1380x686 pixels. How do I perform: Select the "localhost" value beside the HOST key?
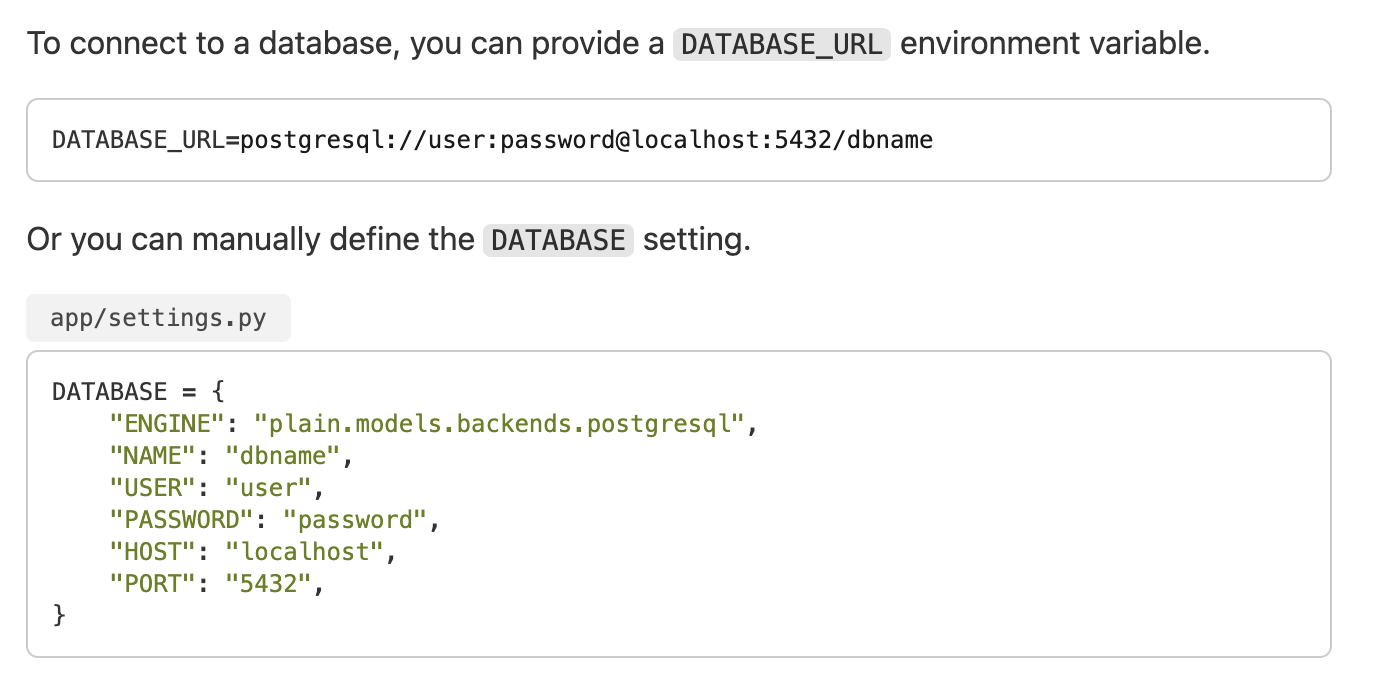tap(304, 552)
